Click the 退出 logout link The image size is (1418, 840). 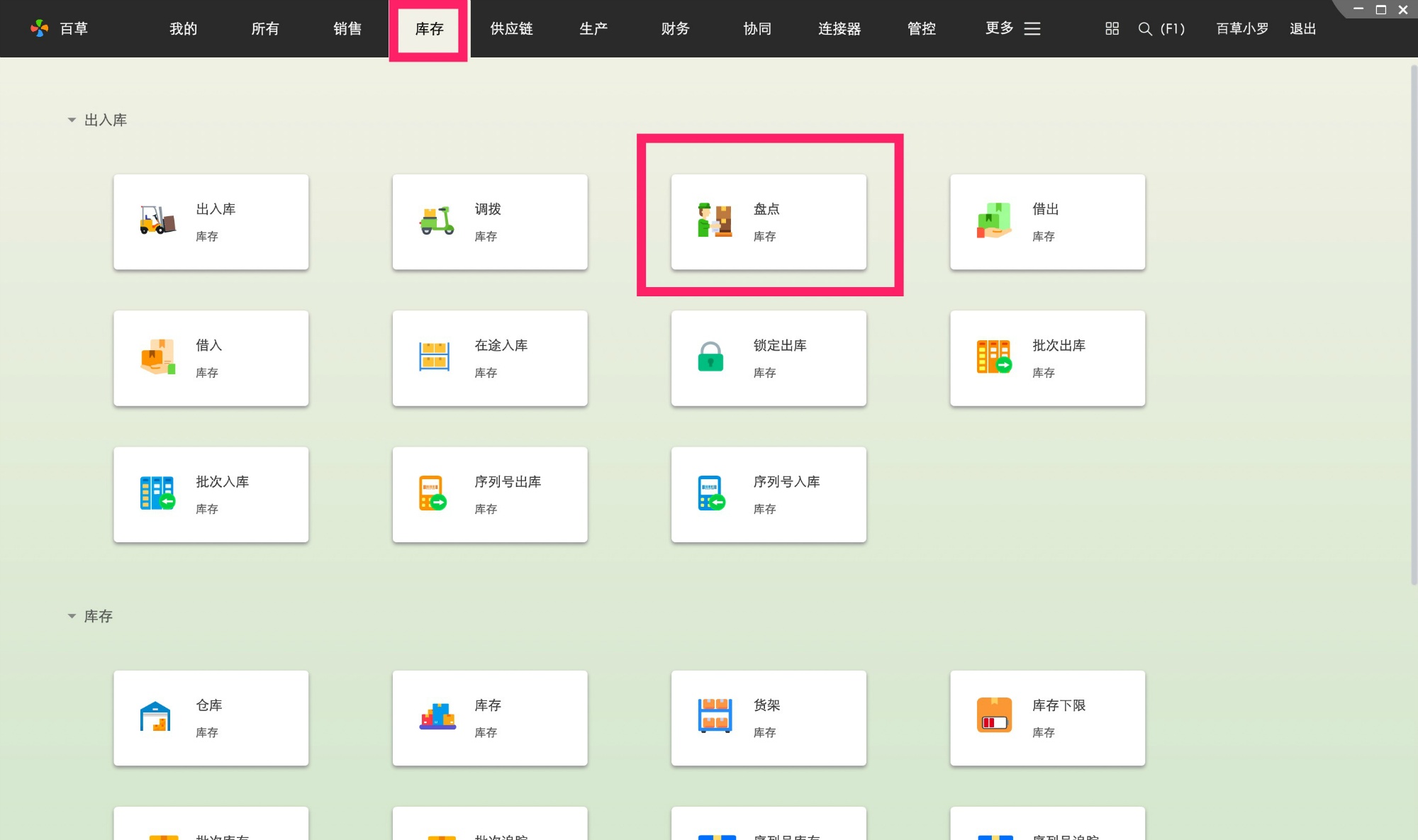[1302, 28]
